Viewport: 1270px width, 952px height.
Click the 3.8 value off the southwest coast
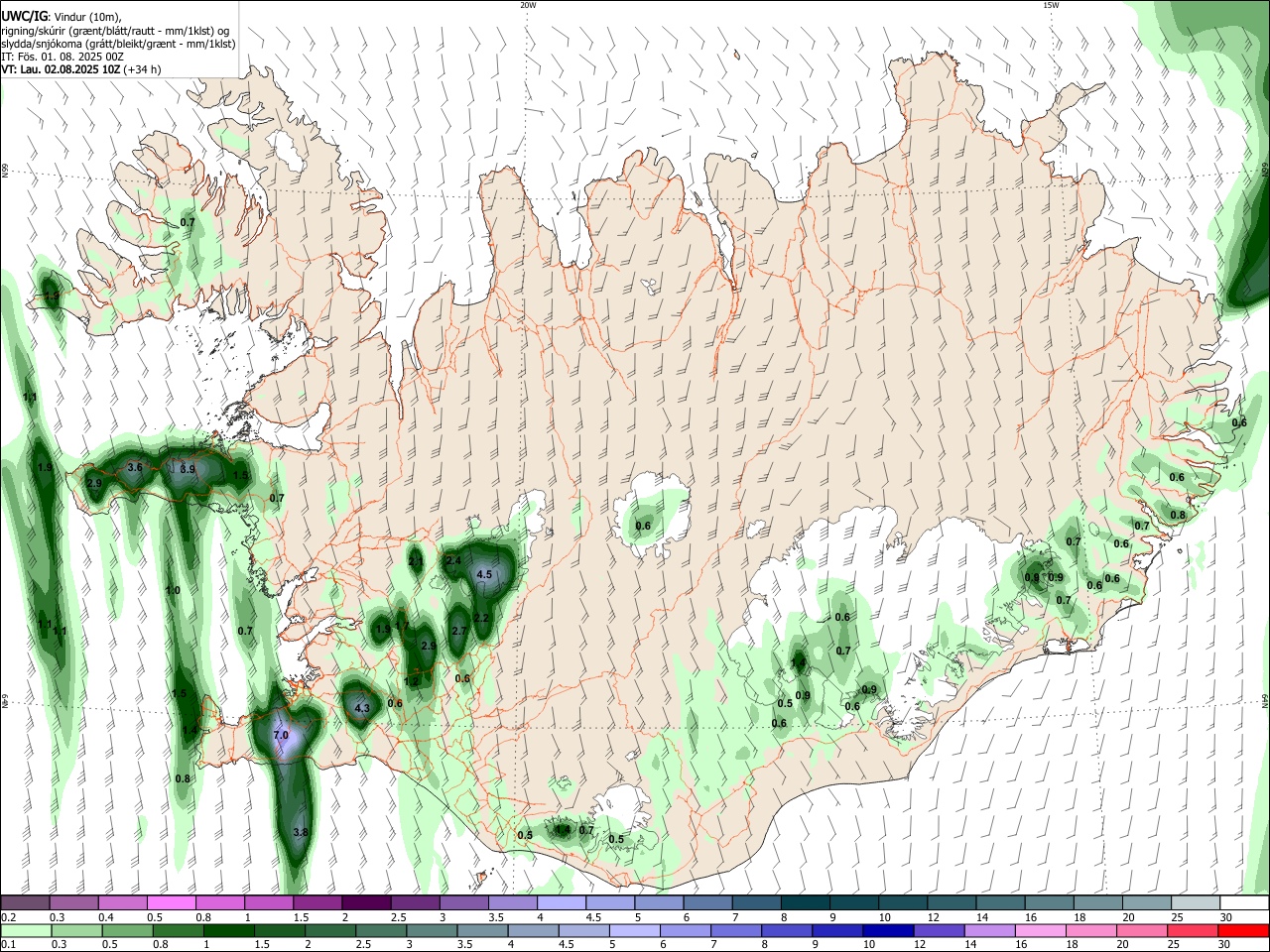(x=302, y=833)
